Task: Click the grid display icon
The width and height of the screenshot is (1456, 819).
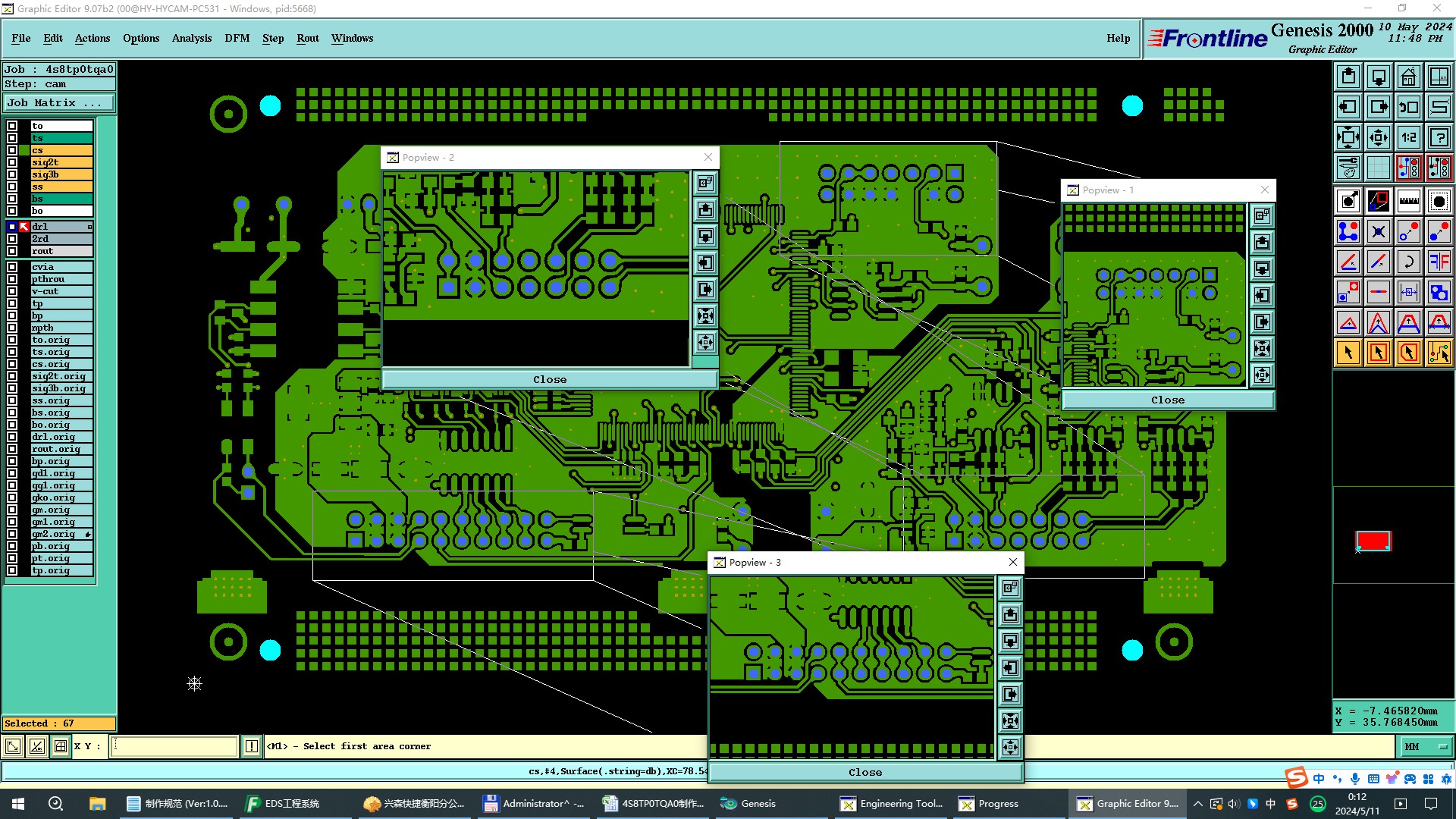Action: pyautogui.click(x=1378, y=168)
